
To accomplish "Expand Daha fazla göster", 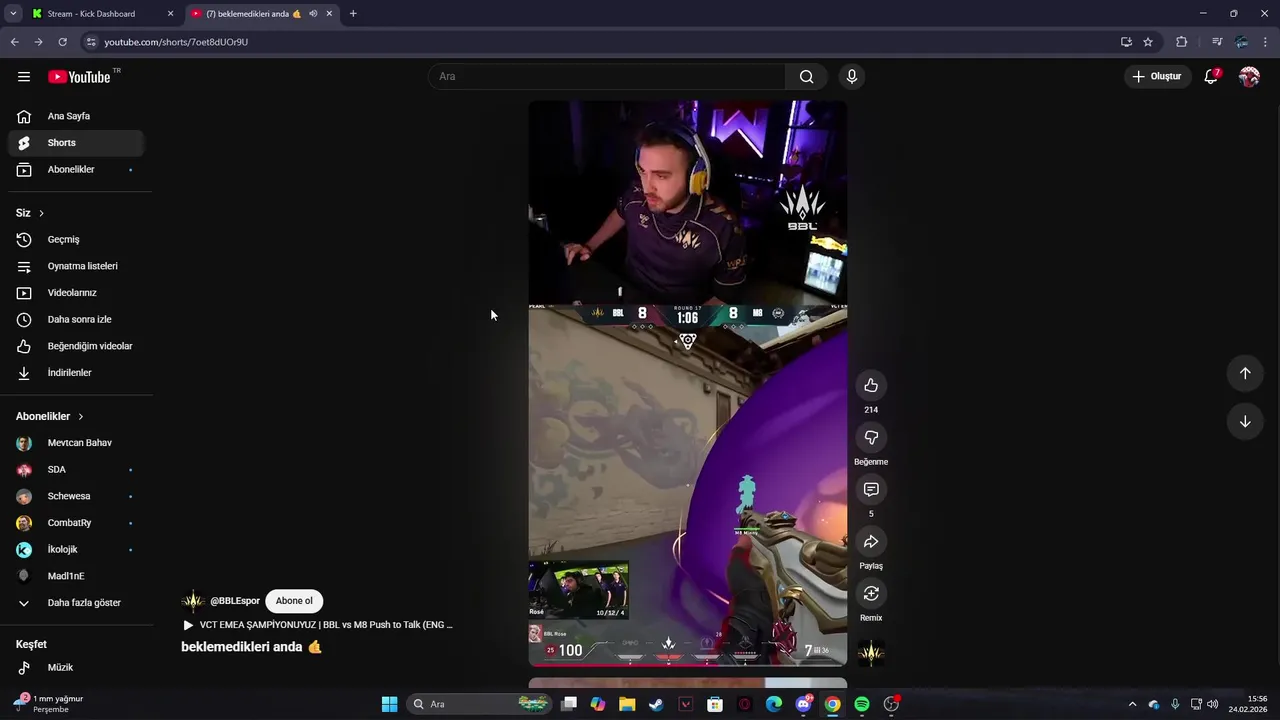I will (76, 603).
